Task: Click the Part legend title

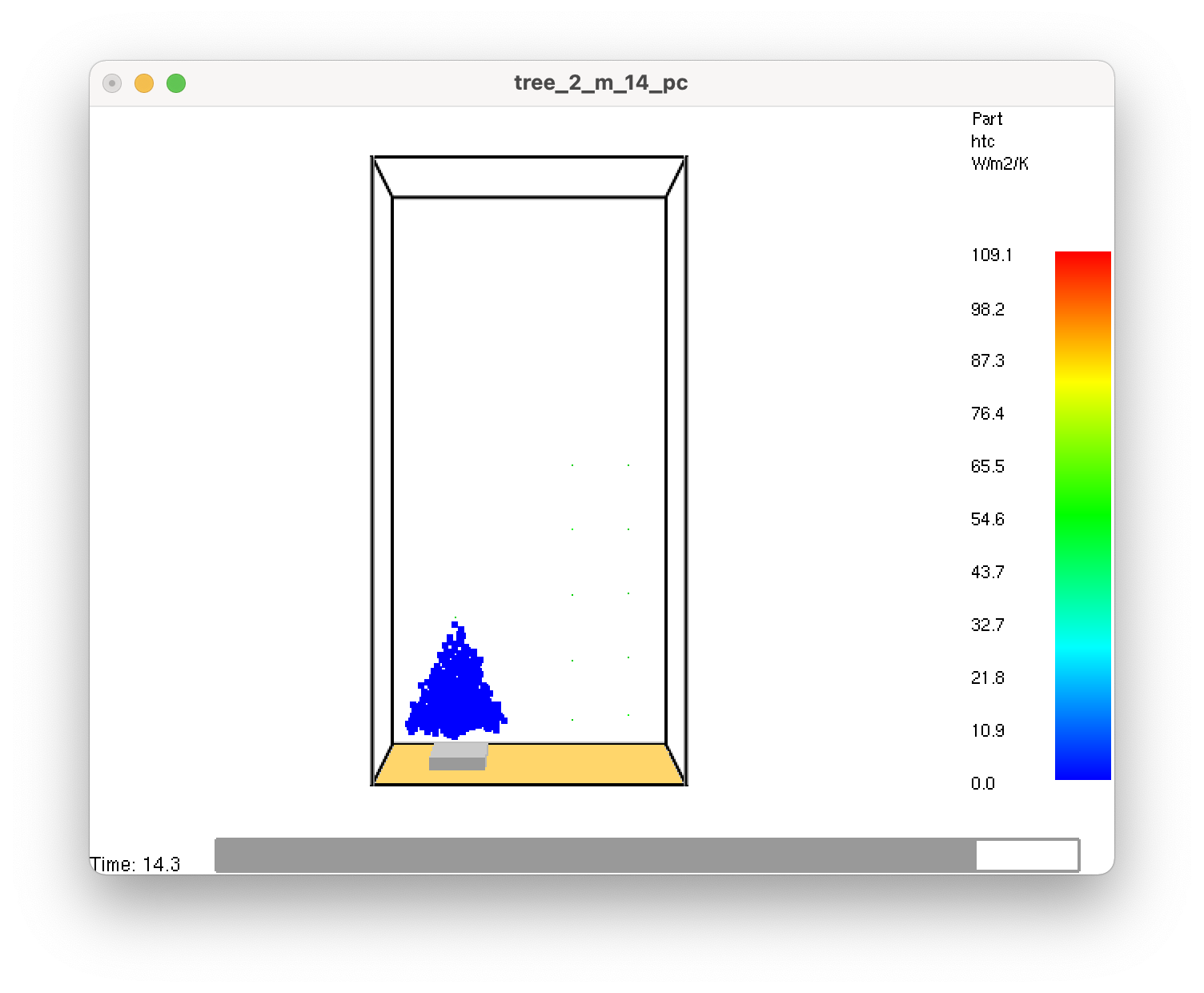Action: (987, 119)
